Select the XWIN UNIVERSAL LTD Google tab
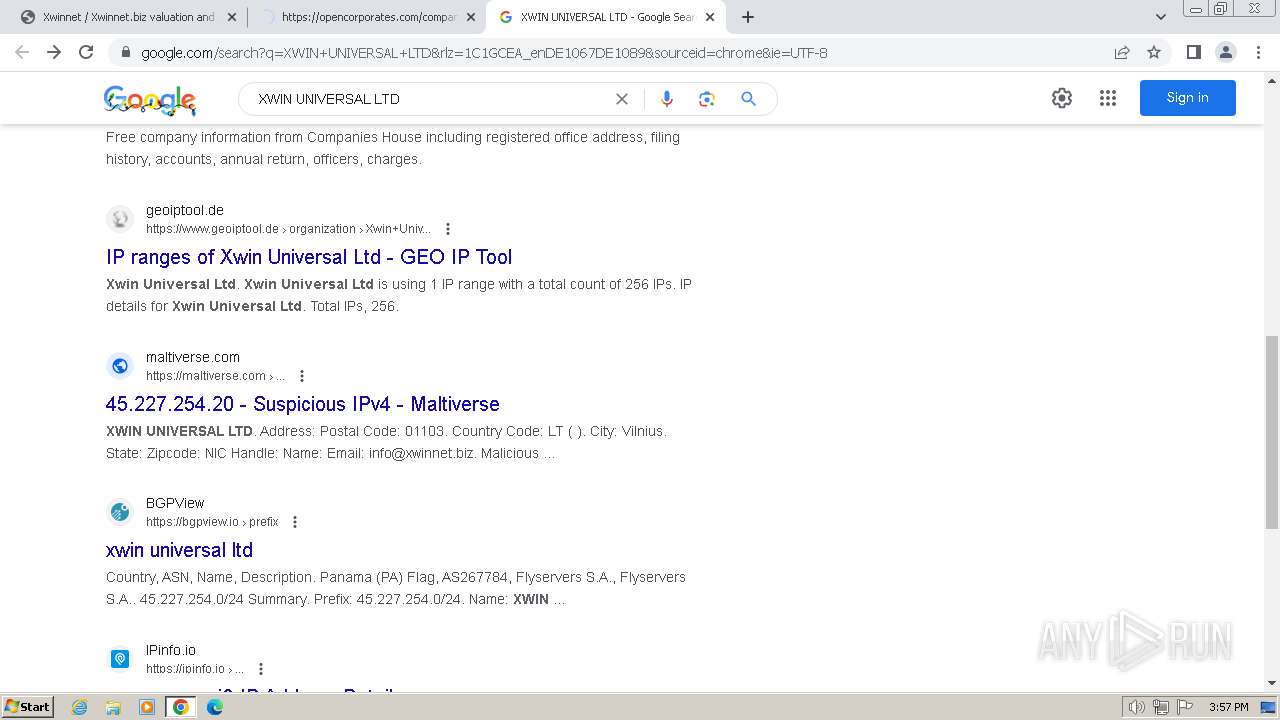 (x=607, y=17)
